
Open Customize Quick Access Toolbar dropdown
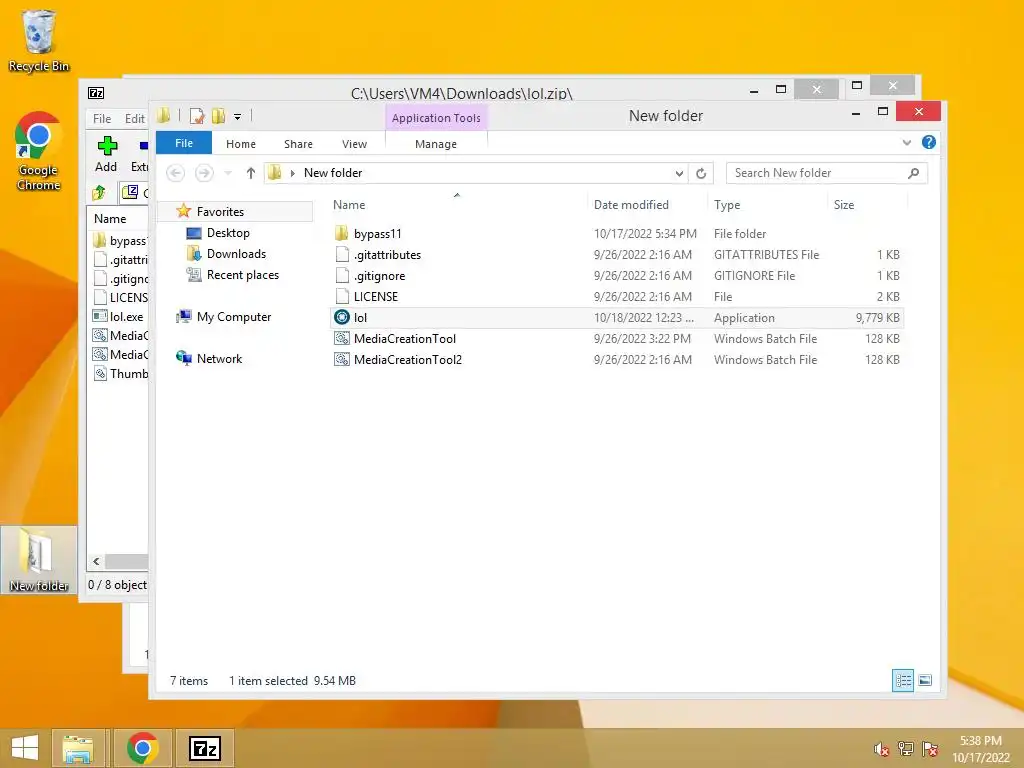(x=238, y=117)
